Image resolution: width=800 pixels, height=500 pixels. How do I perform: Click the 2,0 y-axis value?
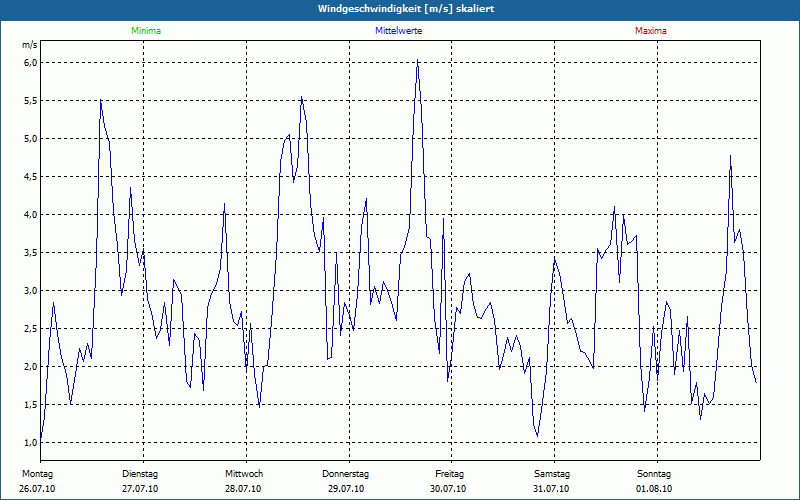pyautogui.click(x=31, y=367)
